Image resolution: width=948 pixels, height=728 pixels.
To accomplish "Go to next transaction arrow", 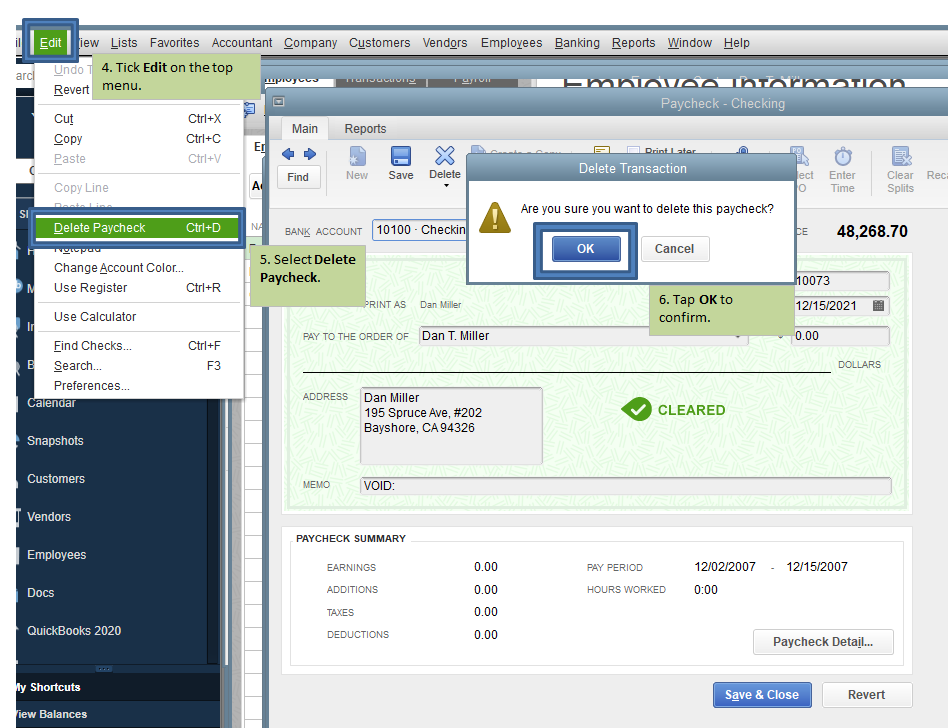I will (x=310, y=154).
